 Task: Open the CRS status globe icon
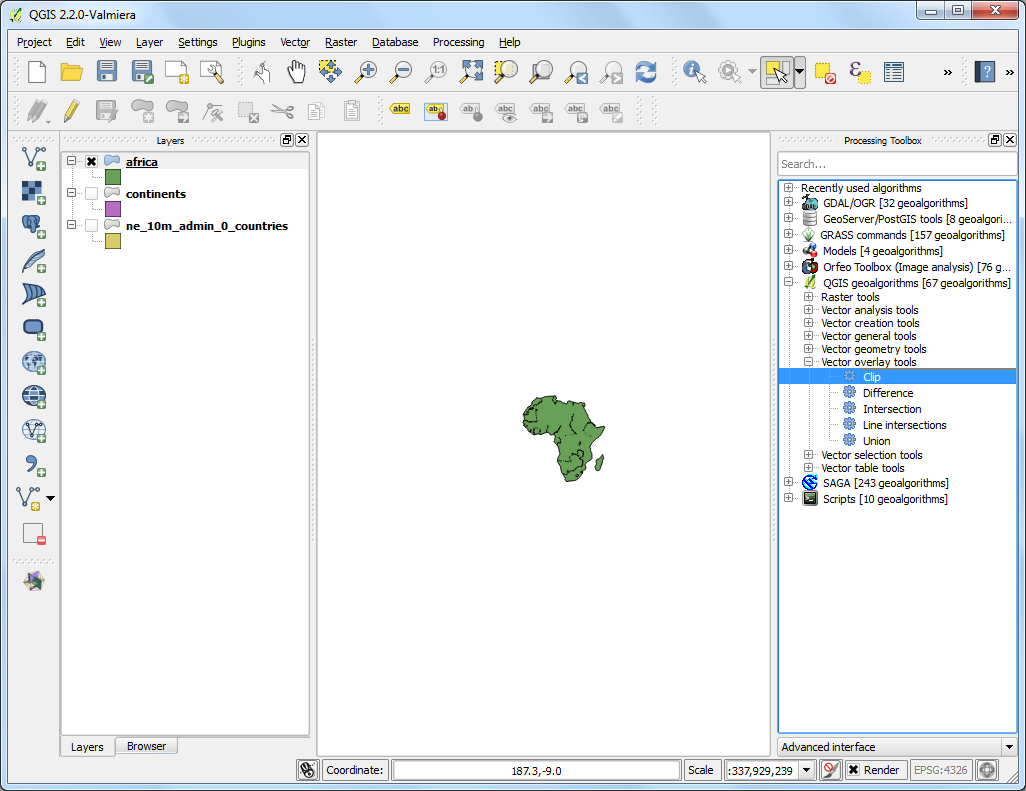click(987, 770)
